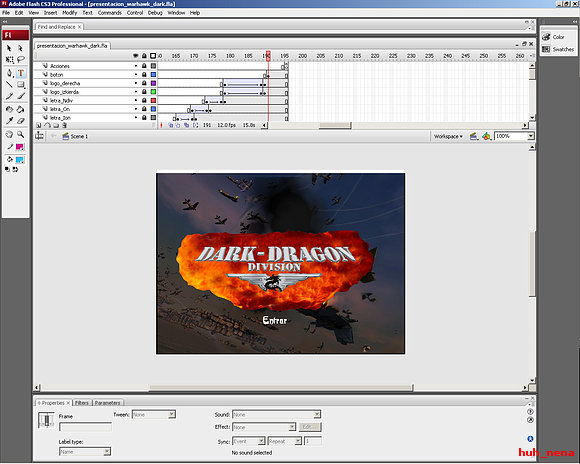
Task: Open the Edit Scene dropdown icon
Action: [474, 137]
